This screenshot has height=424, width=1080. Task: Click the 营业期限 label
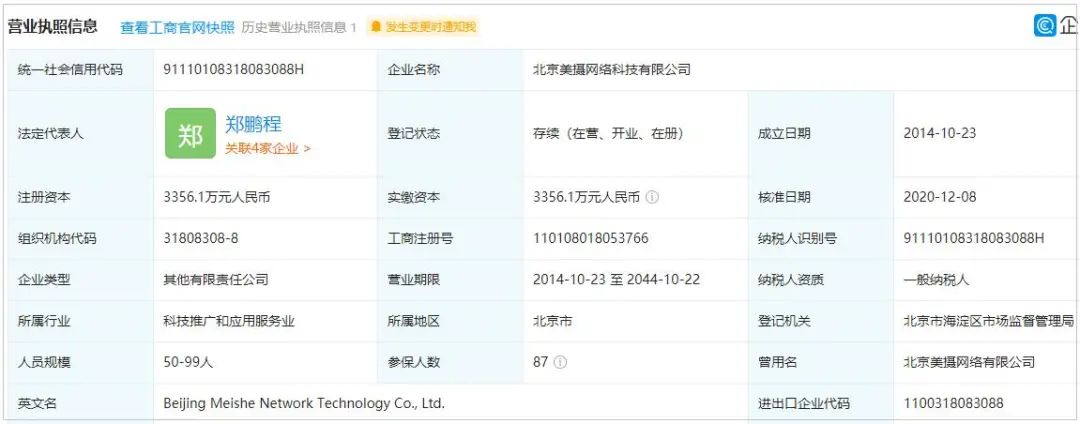(x=414, y=280)
